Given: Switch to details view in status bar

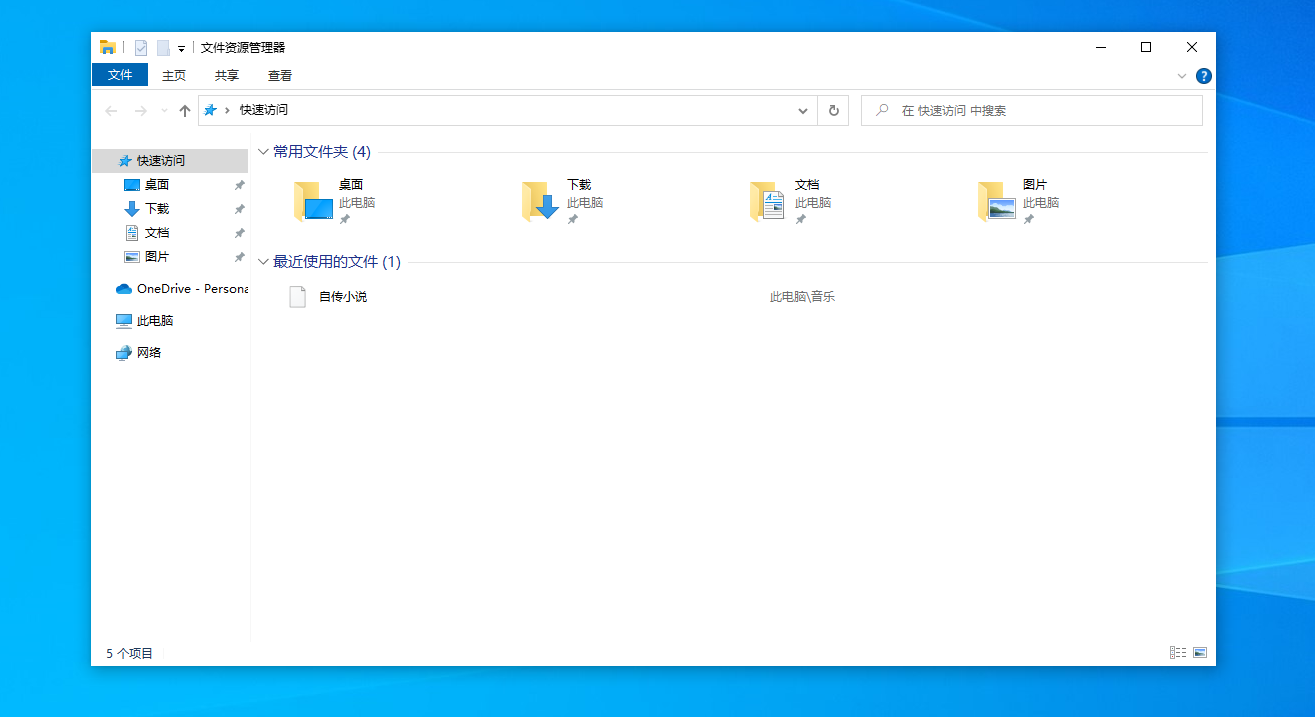Looking at the screenshot, I should click(1176, 652).
